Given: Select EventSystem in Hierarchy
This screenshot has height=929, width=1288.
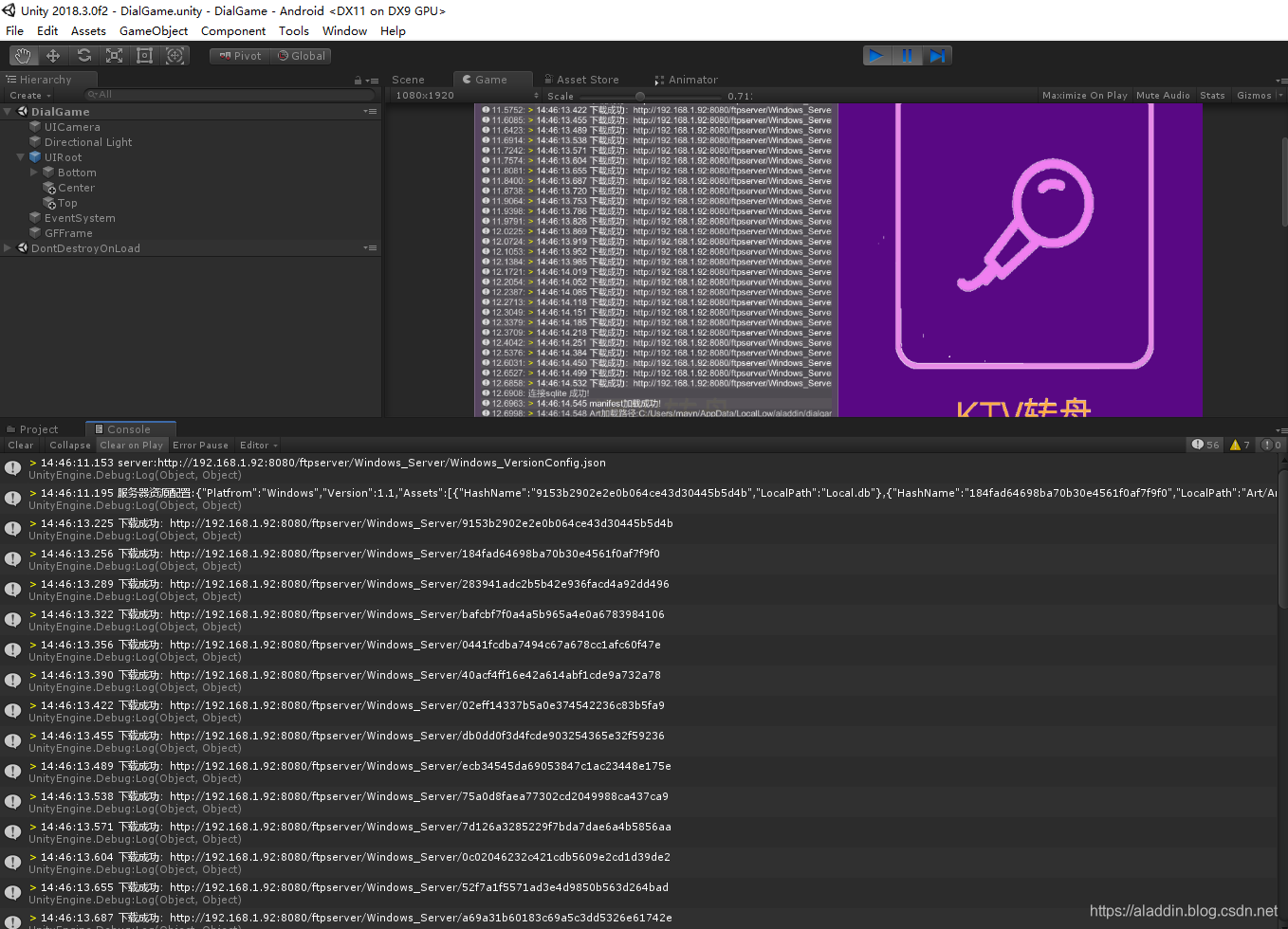Looking at the screenshot, I should click(80, 218).
